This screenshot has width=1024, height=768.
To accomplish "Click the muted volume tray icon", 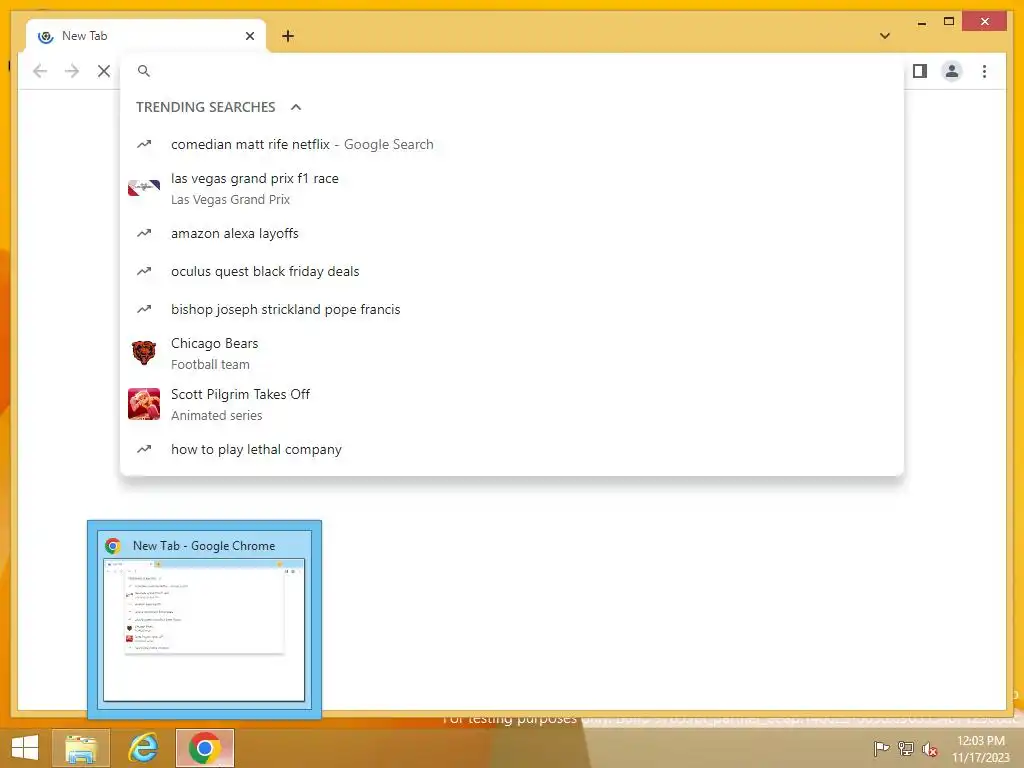I will pyautogui.click(x=929, y=749).
